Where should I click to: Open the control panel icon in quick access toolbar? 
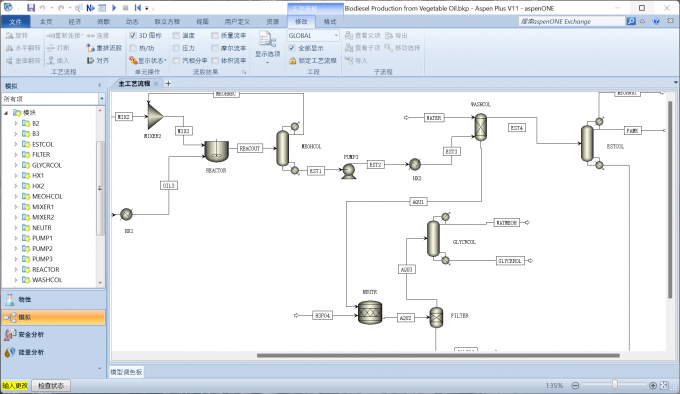tap(102, 8)
